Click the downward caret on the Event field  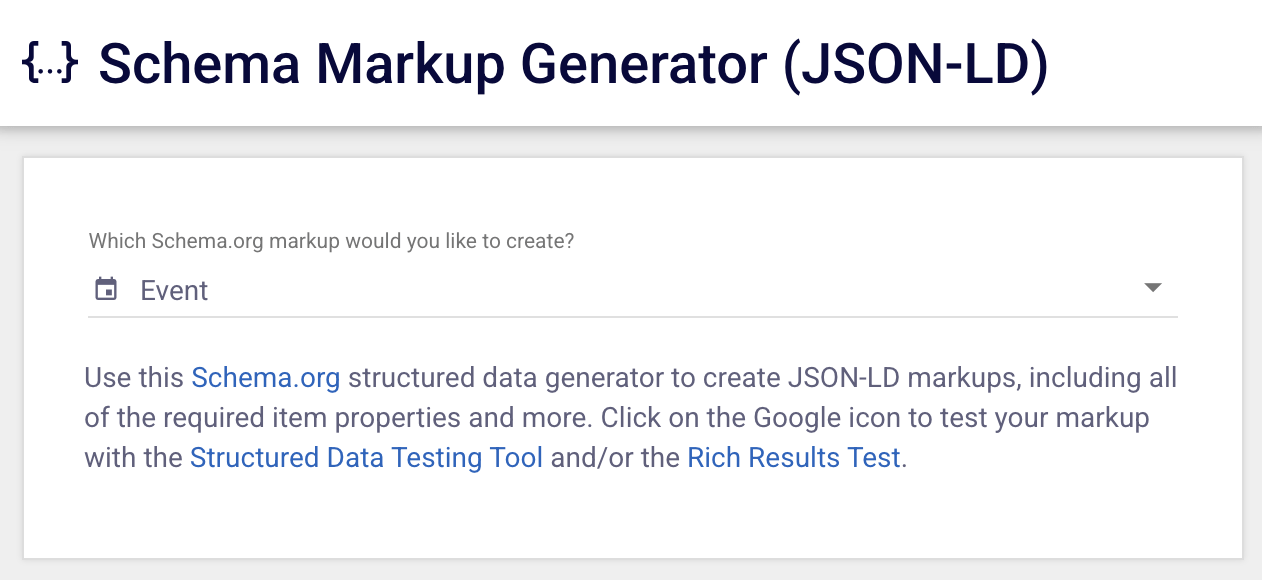pos(1152,287)
